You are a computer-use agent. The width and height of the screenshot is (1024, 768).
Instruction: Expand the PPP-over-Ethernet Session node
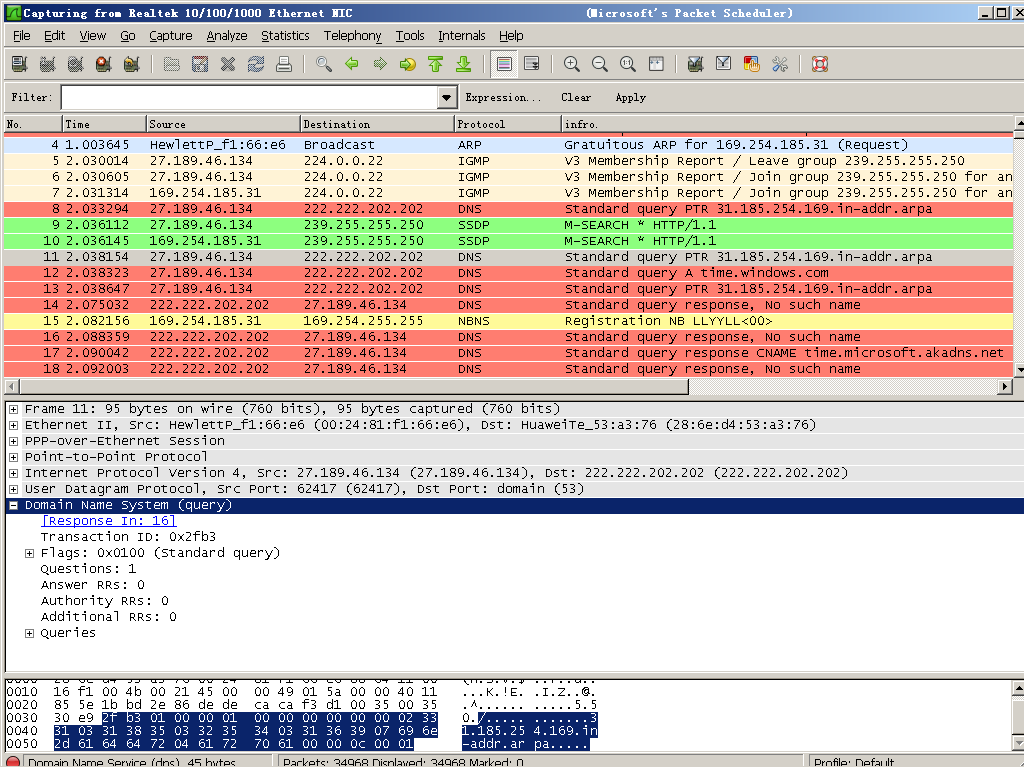(13, 441)
